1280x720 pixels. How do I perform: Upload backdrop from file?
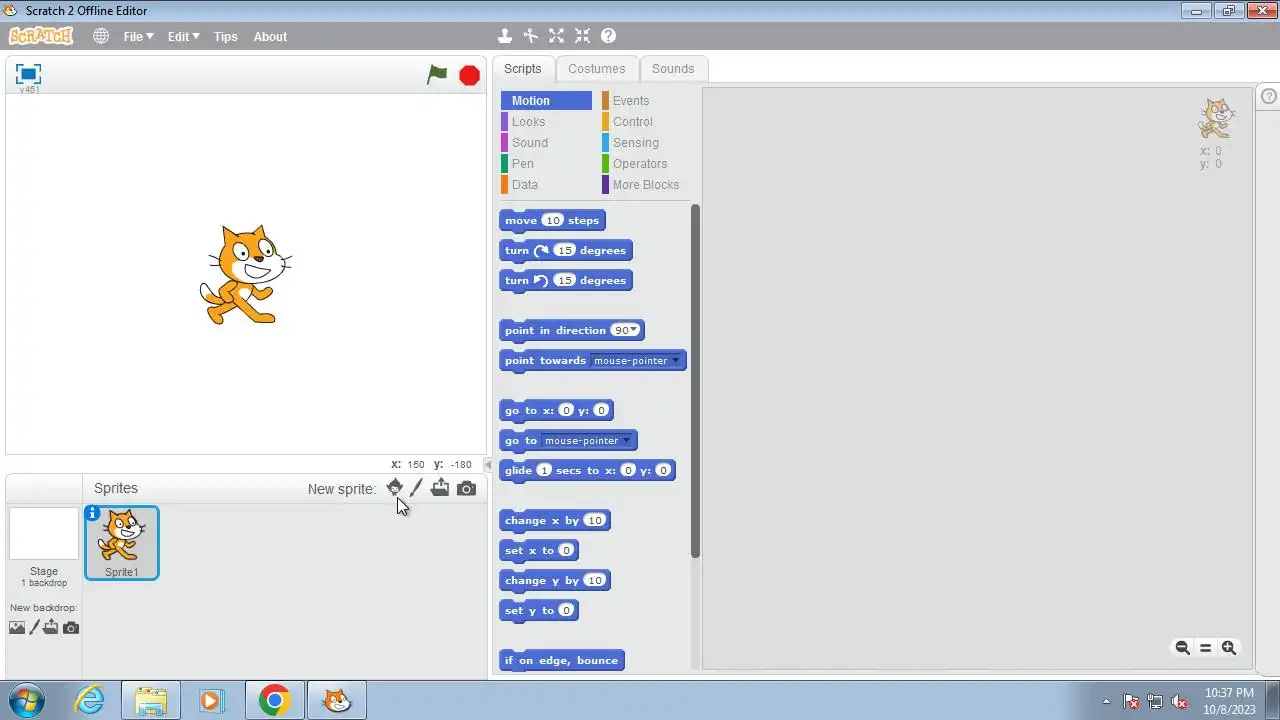click(51, 628)
